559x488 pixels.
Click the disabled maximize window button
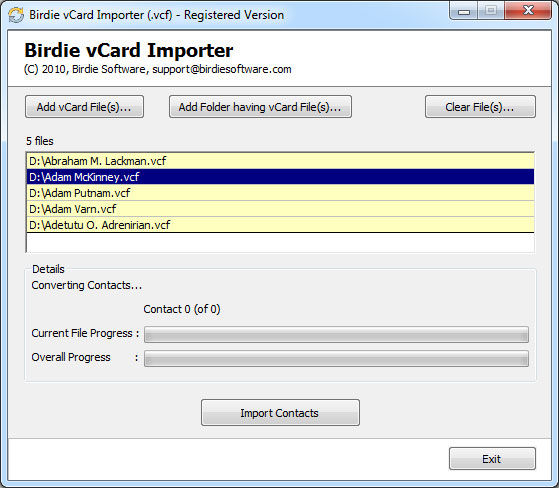[491, 11]
